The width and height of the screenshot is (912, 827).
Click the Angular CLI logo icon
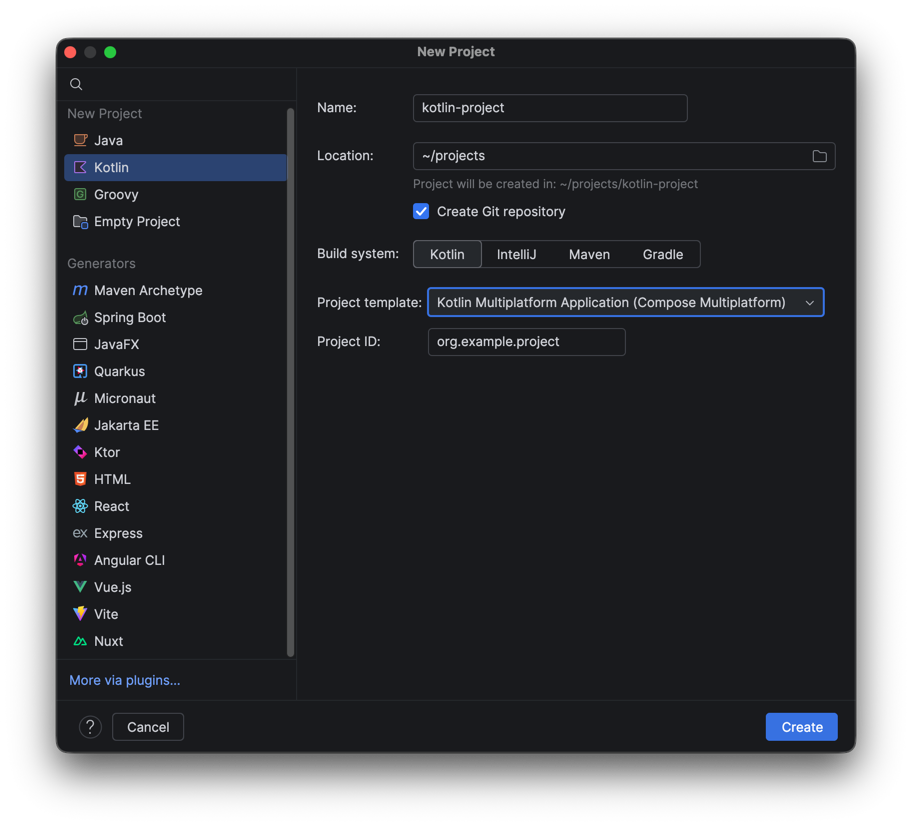pyautogui.click(x=80, y=560)
